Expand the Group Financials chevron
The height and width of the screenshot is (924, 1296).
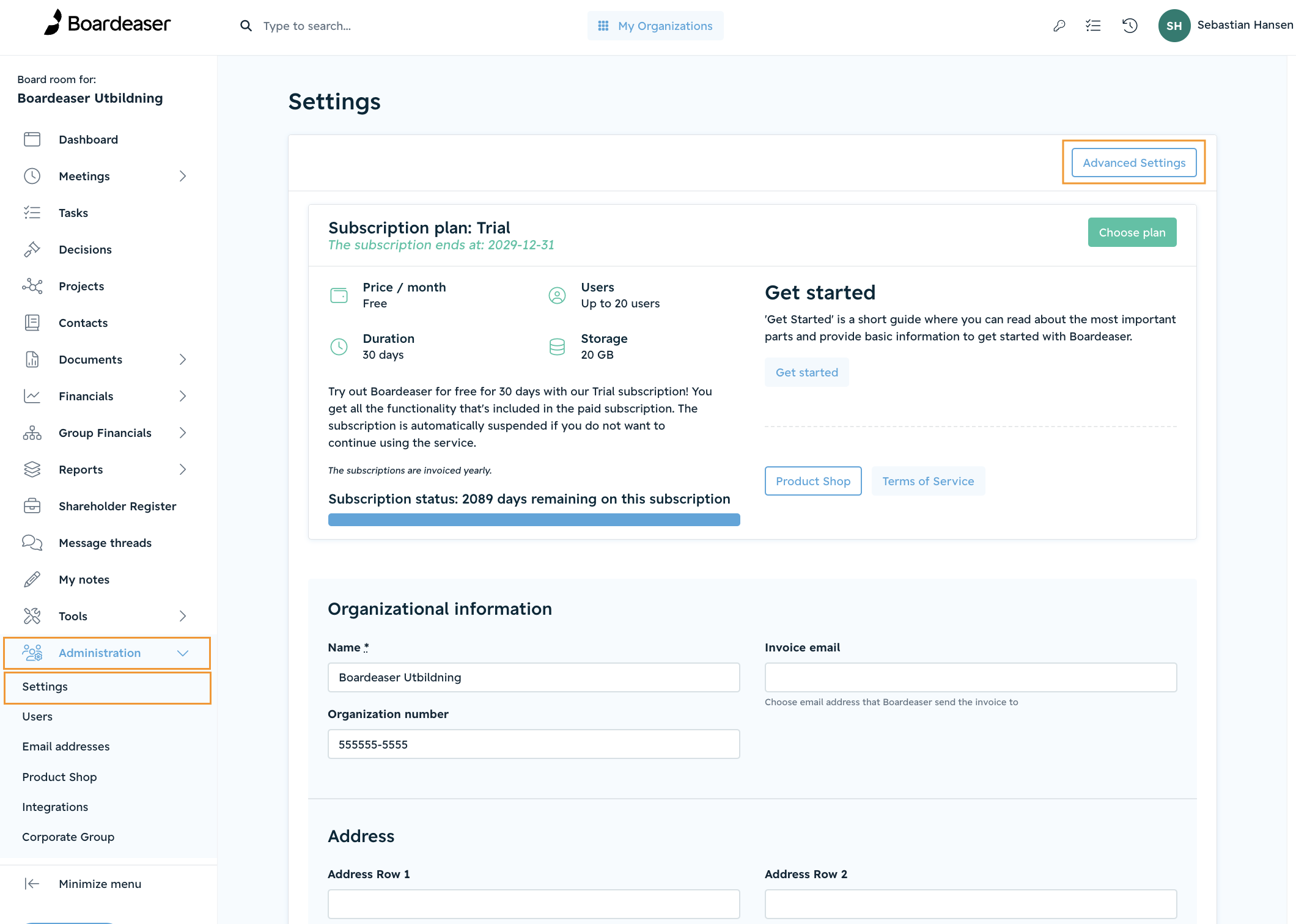182,433
